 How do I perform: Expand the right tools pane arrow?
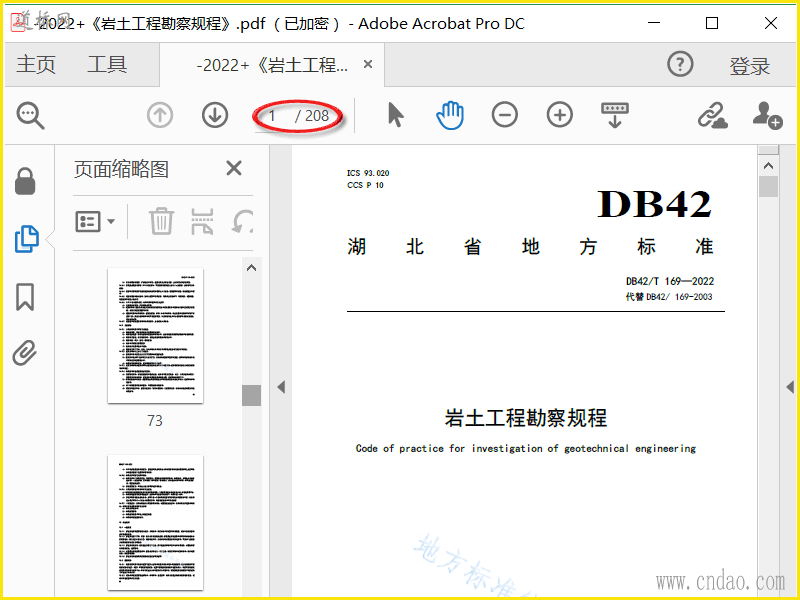coord(790,387)
